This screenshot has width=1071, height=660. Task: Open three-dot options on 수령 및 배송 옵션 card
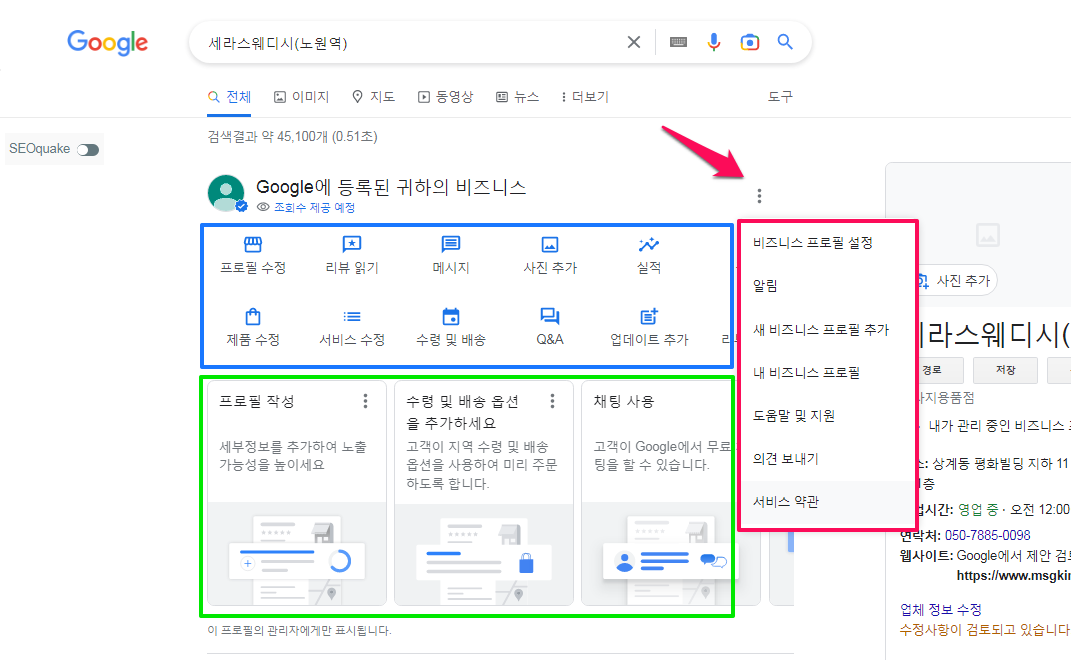click(x=552, y=401)
